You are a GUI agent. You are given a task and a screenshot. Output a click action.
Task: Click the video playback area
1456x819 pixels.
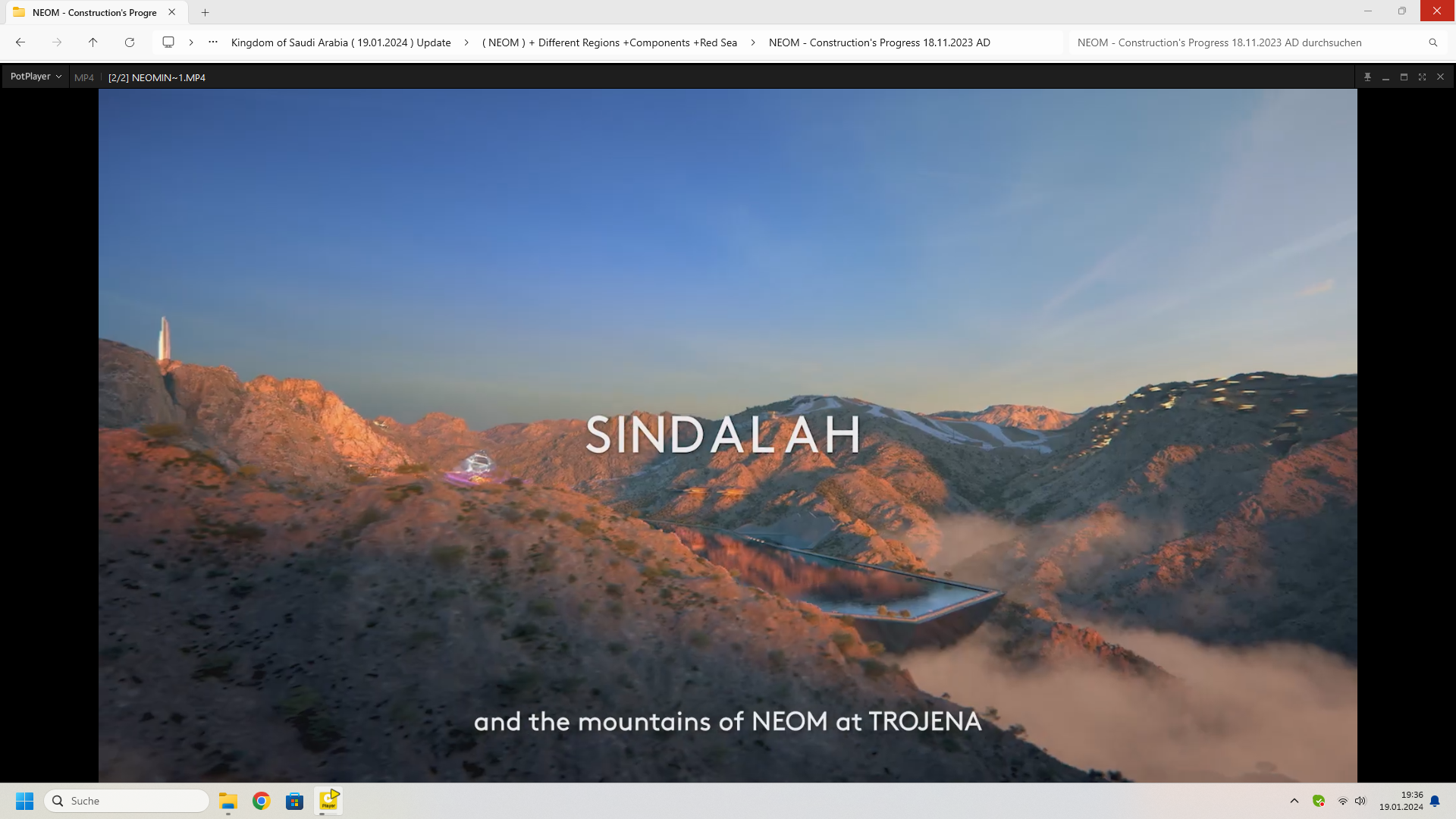(728, 435)
